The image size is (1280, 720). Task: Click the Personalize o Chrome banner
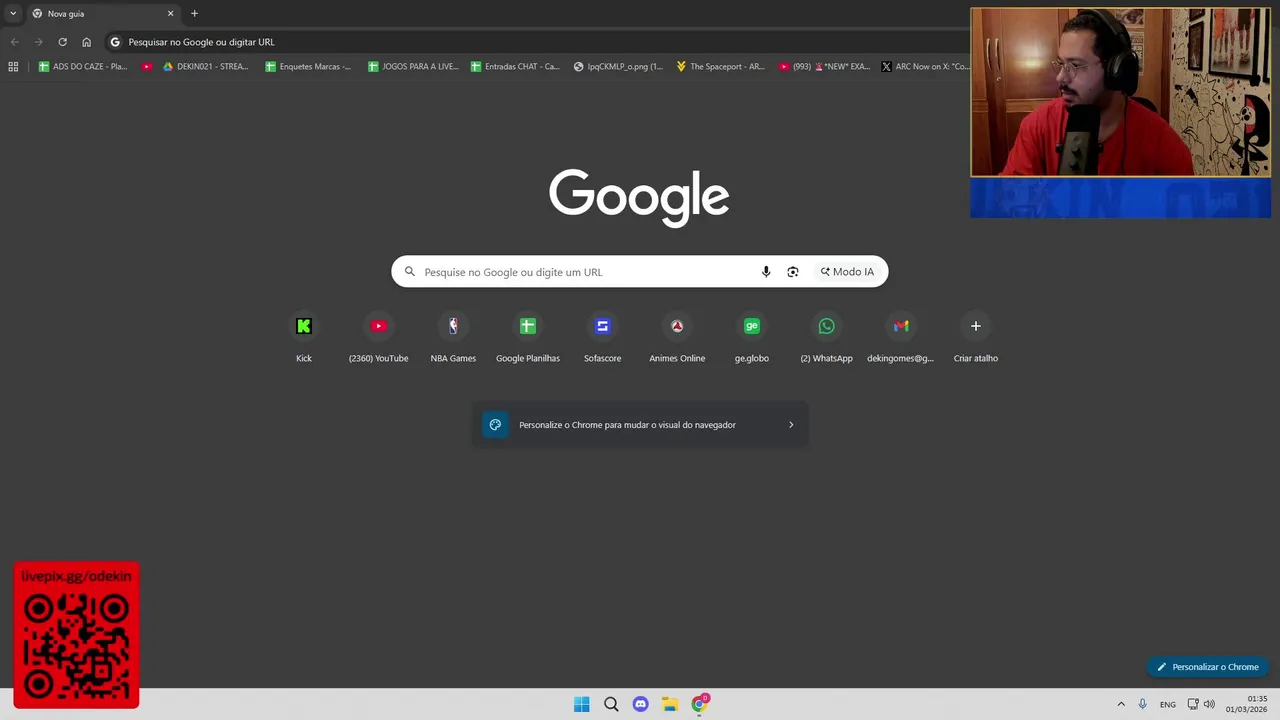tap(640, 425)
